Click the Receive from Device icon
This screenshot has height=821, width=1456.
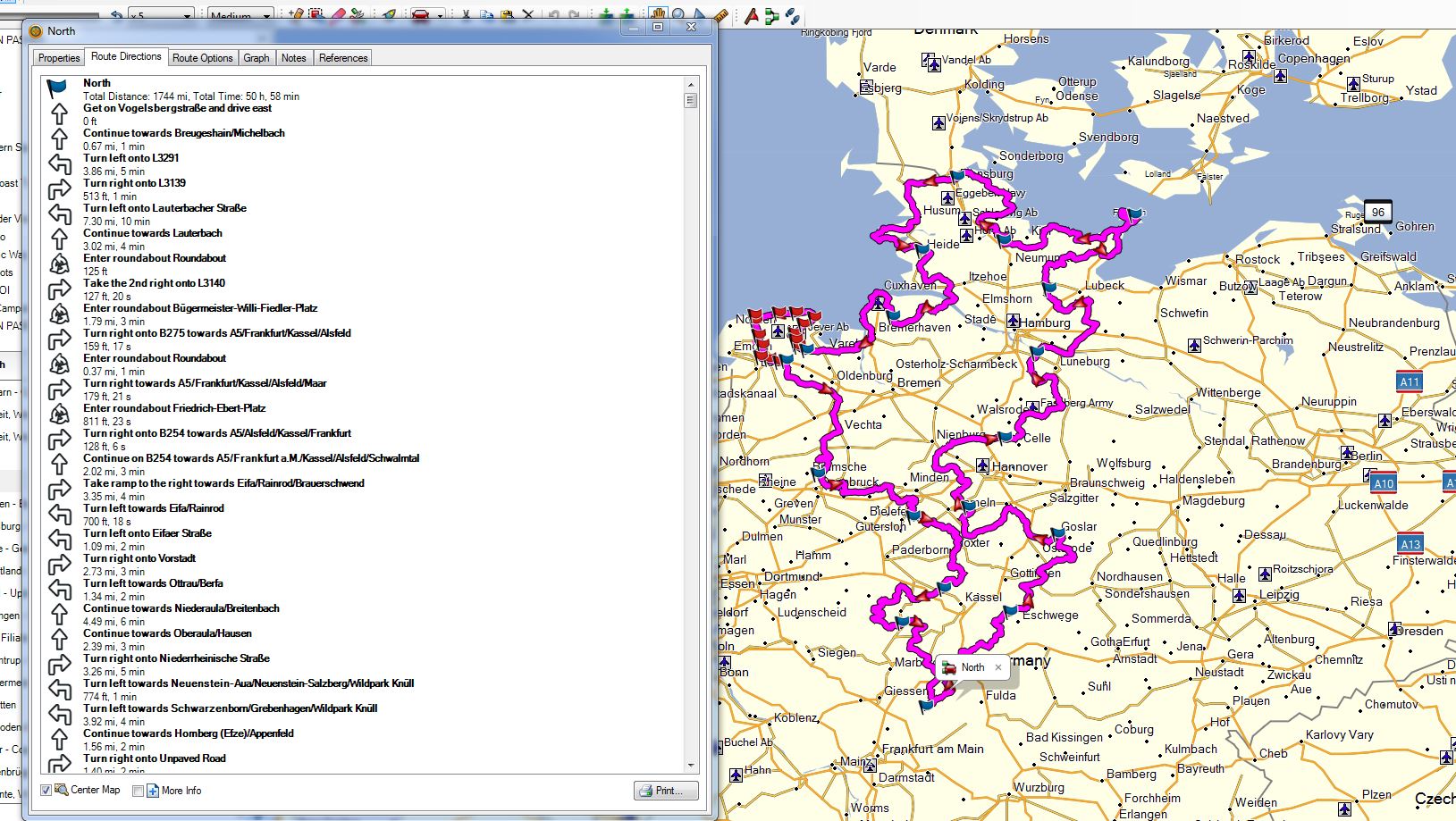pos(627,15)
